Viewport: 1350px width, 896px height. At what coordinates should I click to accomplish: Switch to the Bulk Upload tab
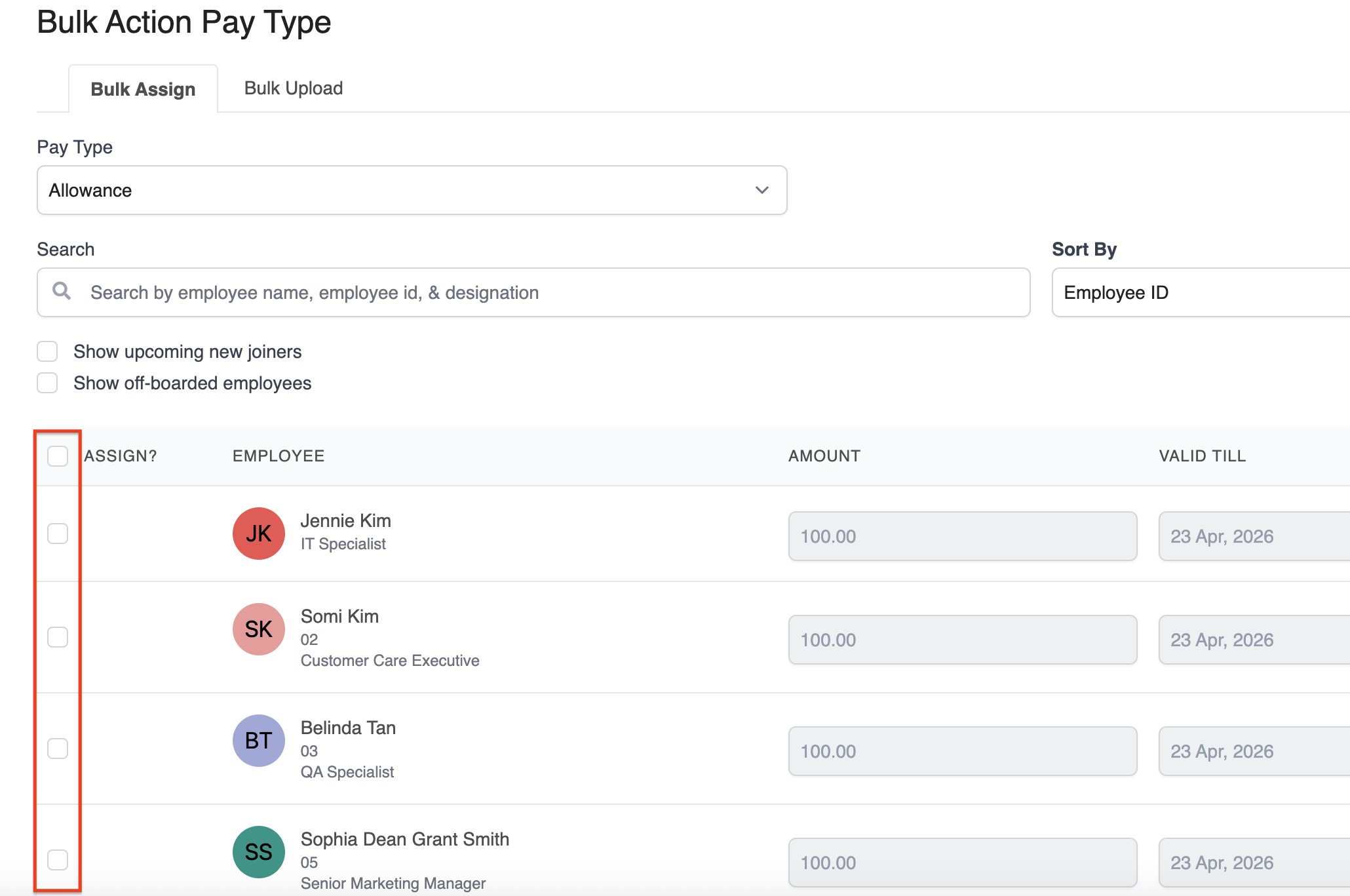(294, 88)
